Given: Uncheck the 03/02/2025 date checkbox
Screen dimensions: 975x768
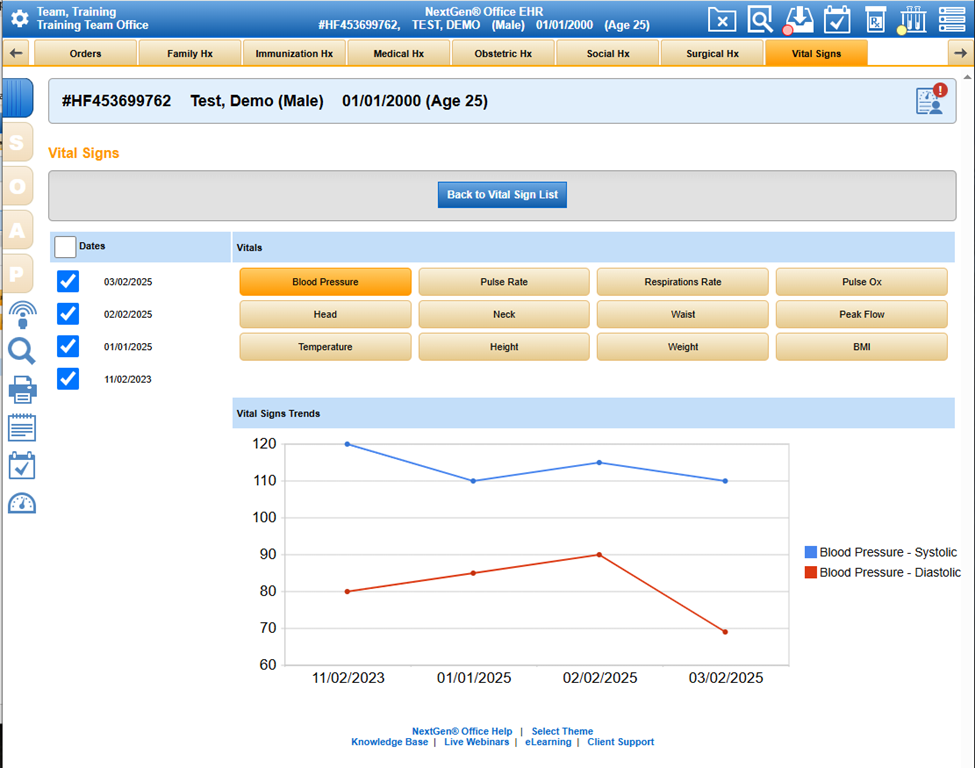Looking at the screenshot, I should tap(67, 282).
